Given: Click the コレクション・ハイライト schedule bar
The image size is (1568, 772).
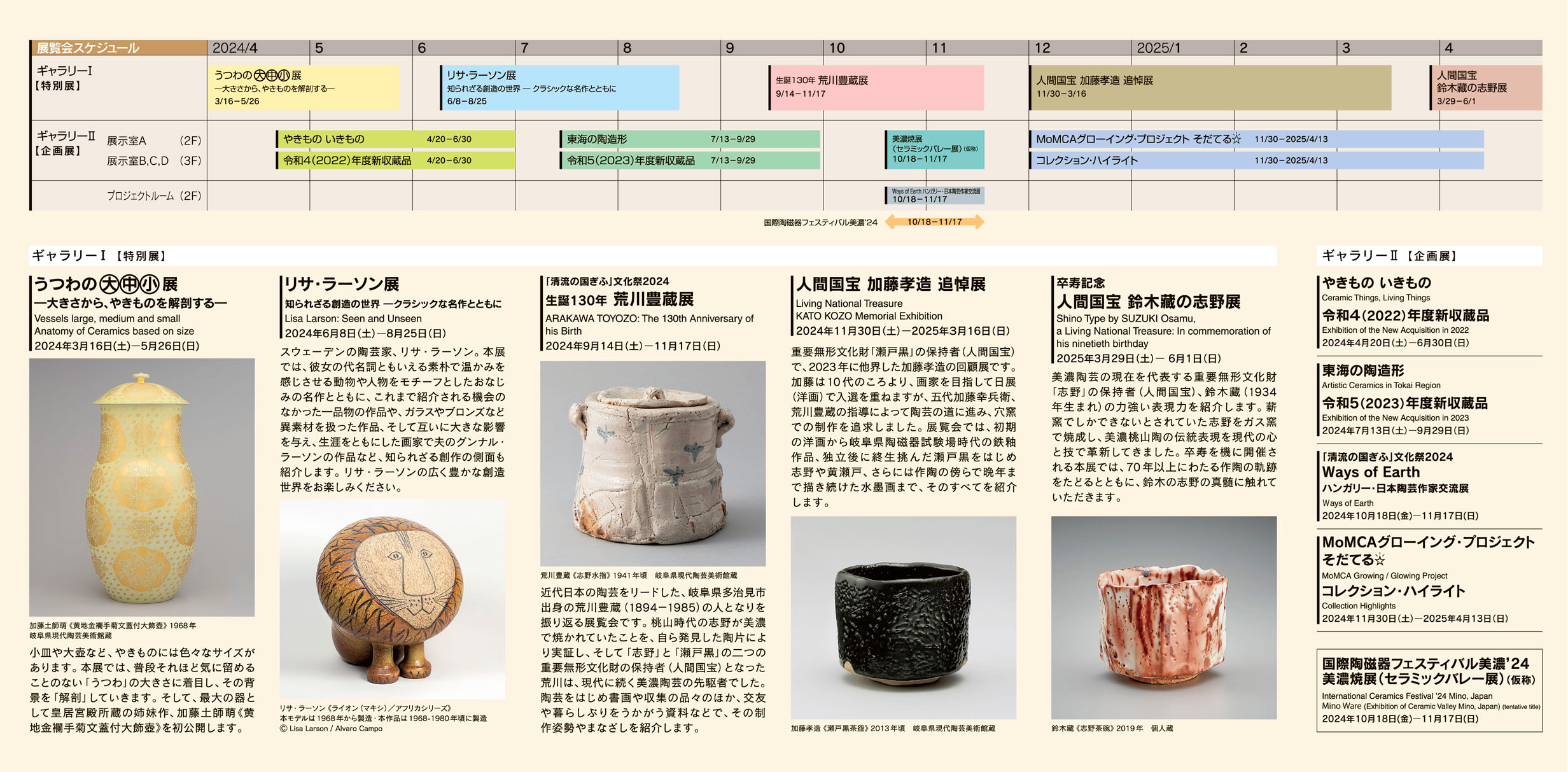Looking at the screenshot, I should pos(1256,160).
